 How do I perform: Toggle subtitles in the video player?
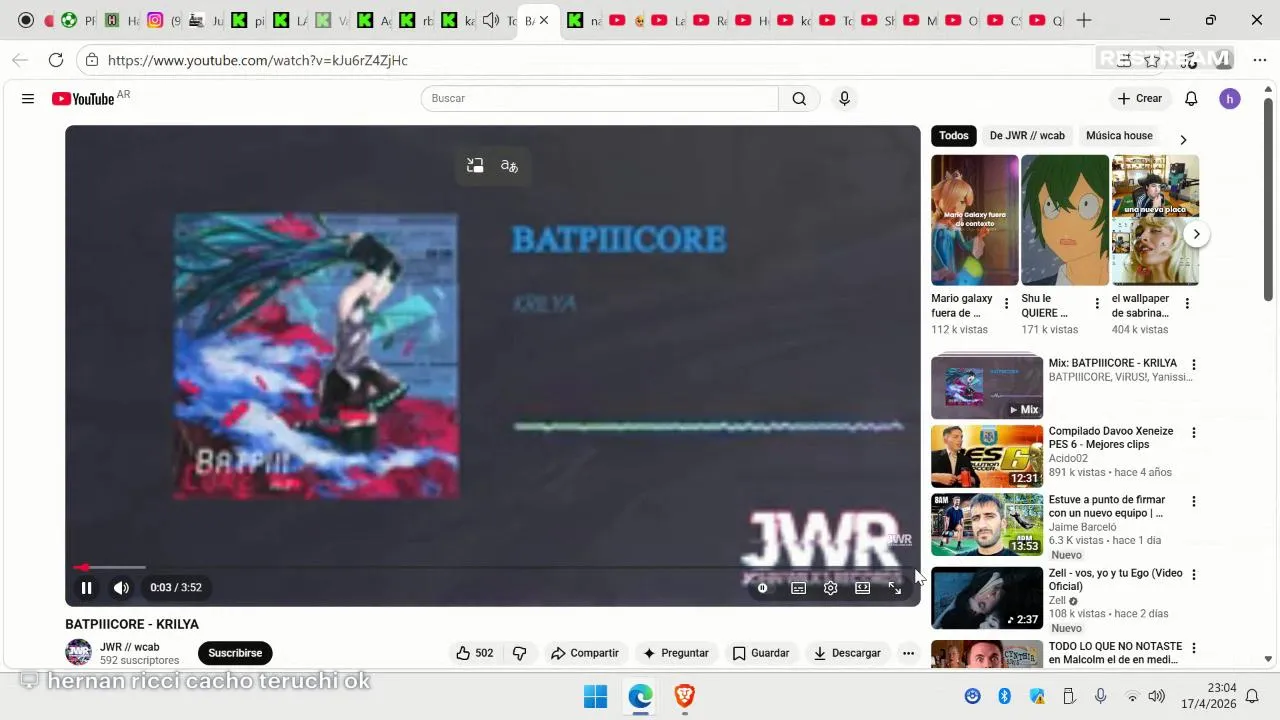coord(798,588)
